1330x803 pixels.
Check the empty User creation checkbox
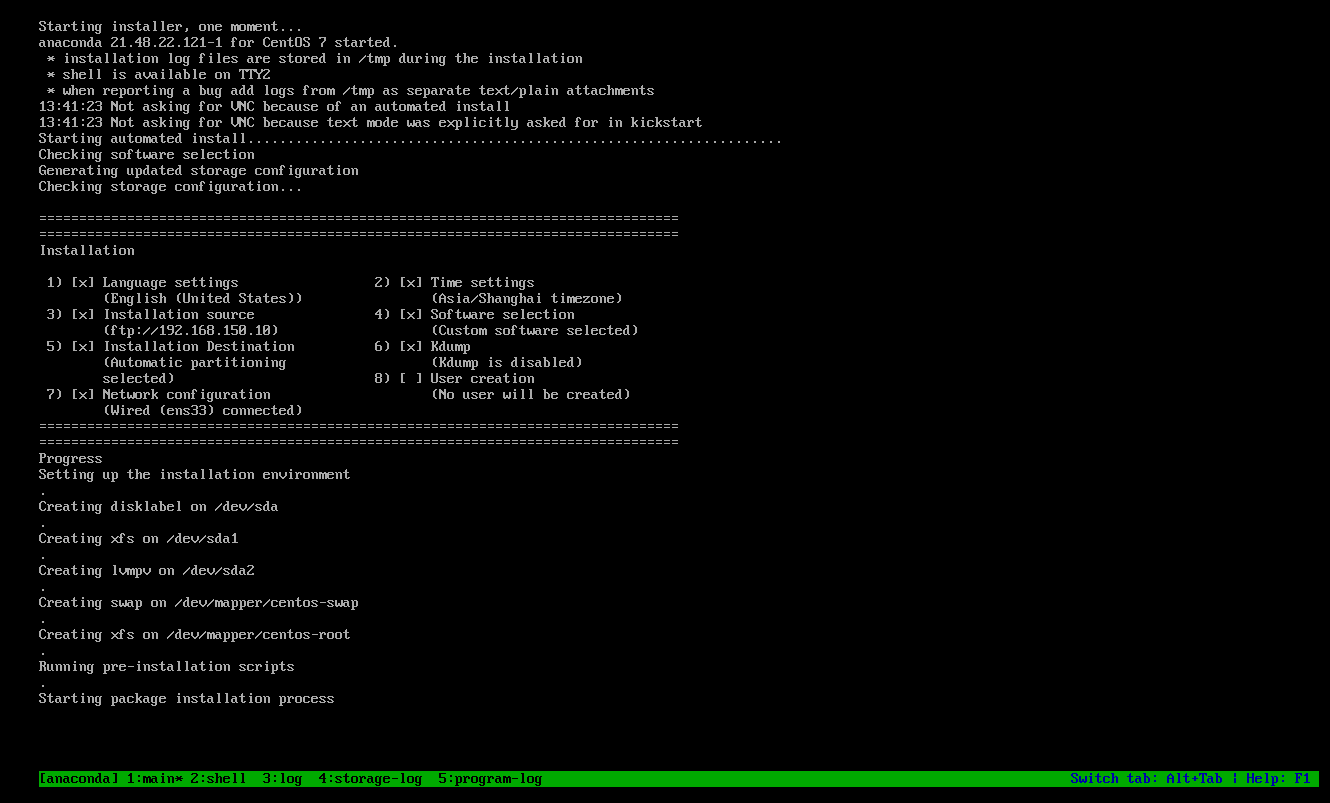(411, 379)
